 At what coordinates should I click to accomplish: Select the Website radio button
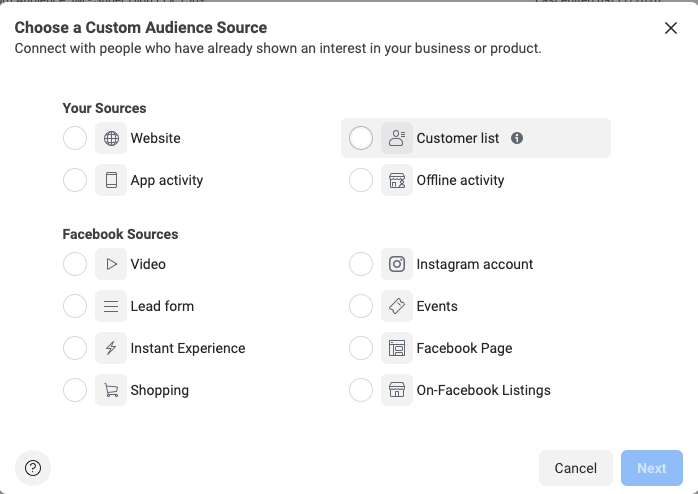(75, 138)
